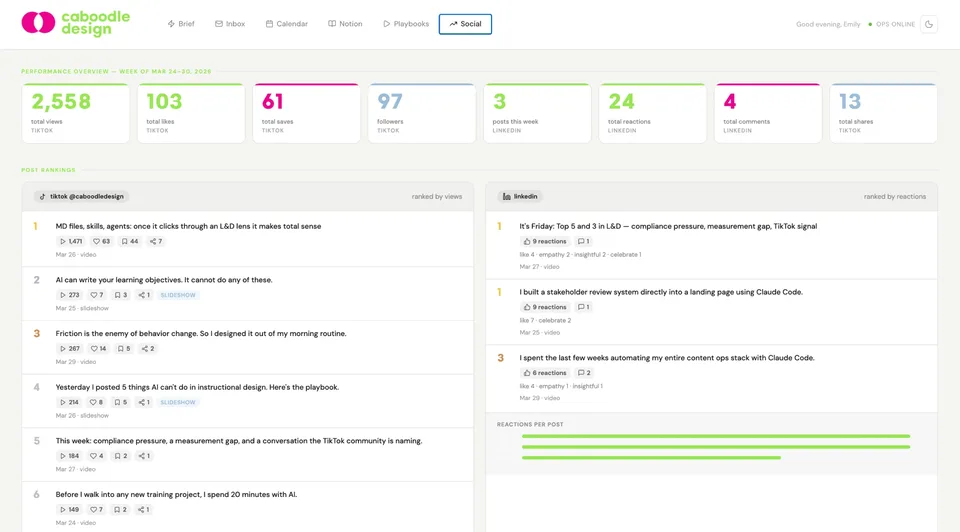Click the heart likes icon showing 63
The image size is (960, 532).
point(96,241)
